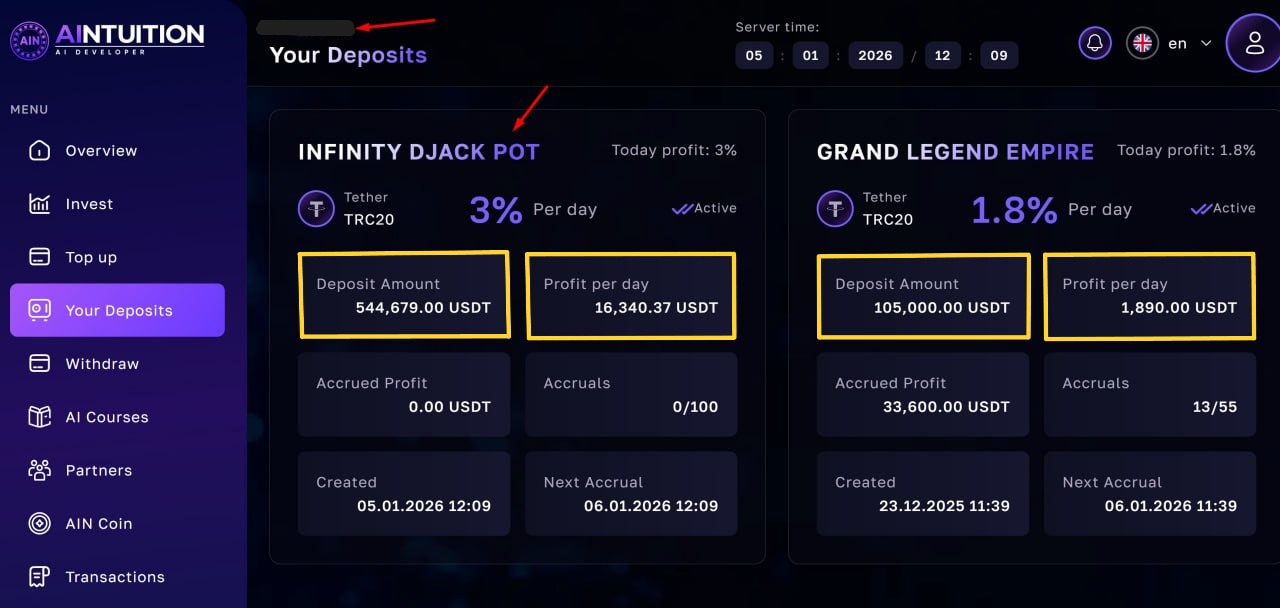Click the INFINITY DJACK POT title
This screenshot has width=1280, height=608.
[419, 152]
